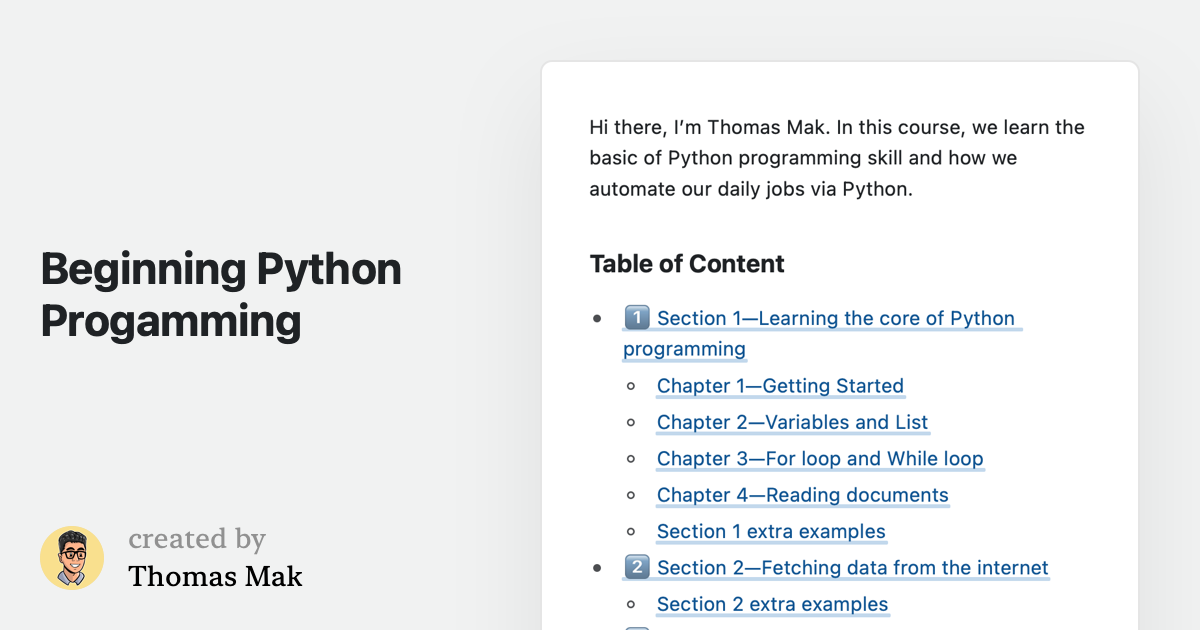
Task: Click the number 2 keycap emoji
Action: click(637, 568)
